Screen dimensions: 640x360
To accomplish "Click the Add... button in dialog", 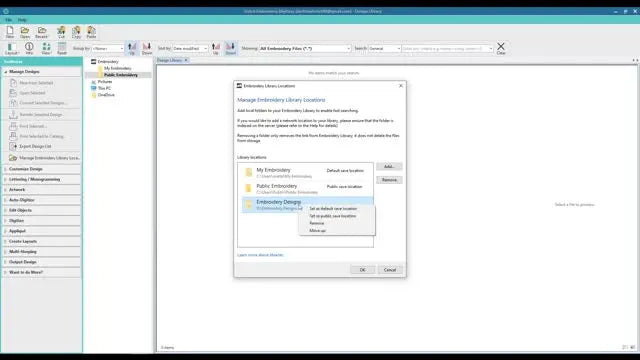I will coord(389,167).
